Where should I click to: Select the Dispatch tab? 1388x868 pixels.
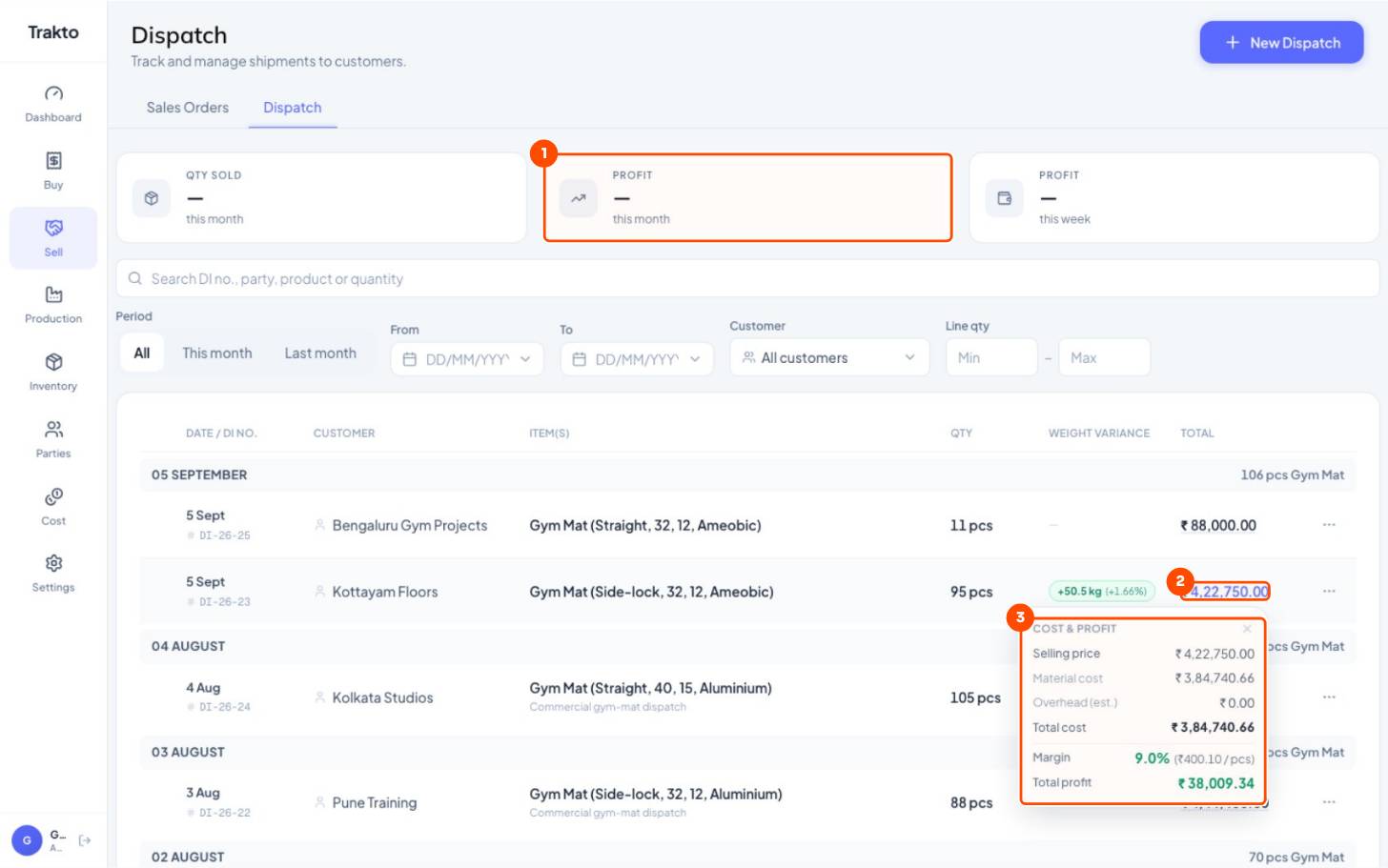[x=293, y=108]
